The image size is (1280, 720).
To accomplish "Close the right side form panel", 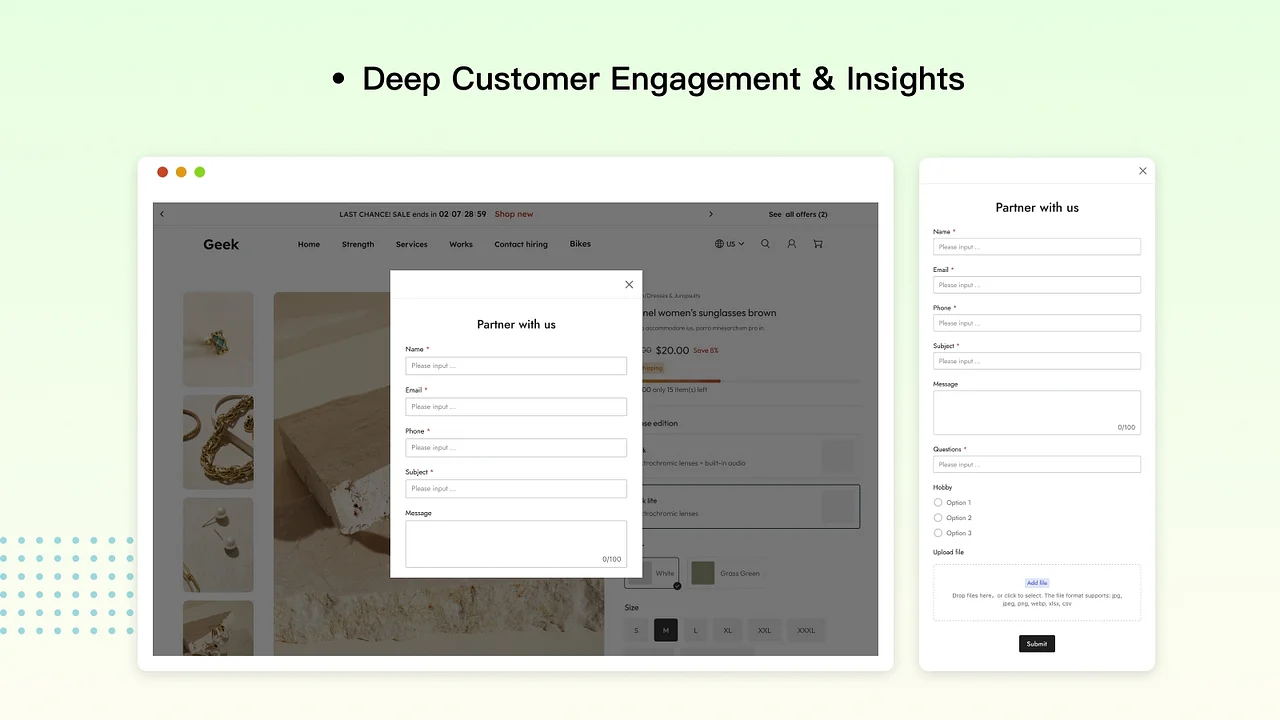I will coord(1143,171).
